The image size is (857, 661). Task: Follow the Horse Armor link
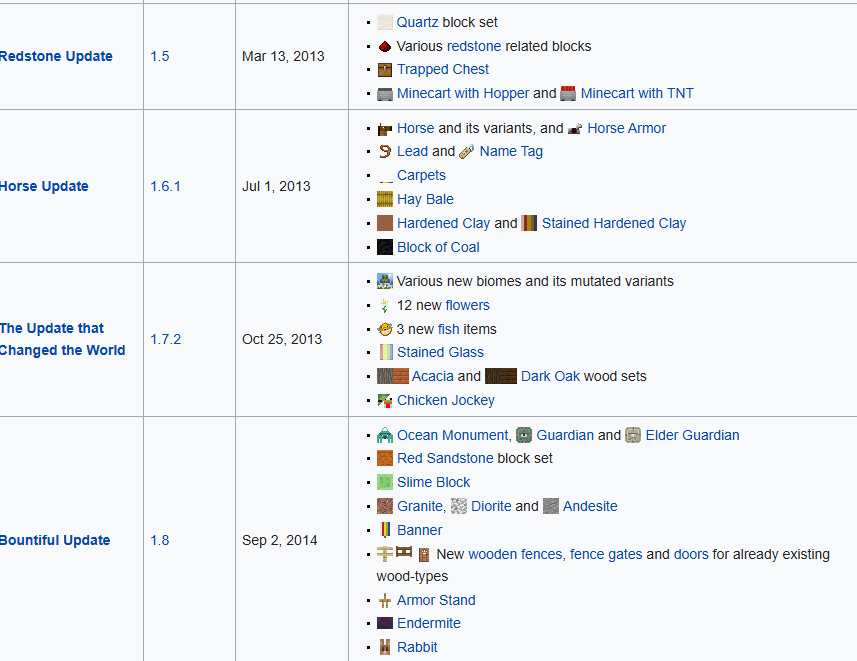[626, 128]
